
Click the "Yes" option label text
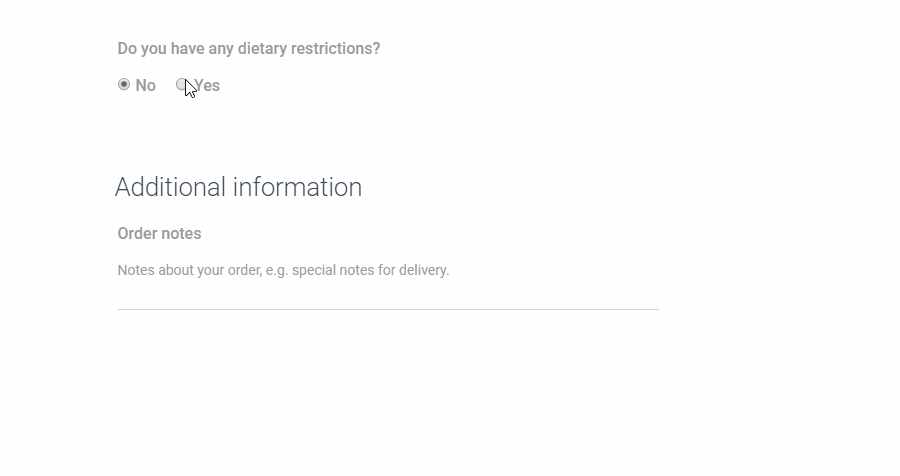point(209,86)
